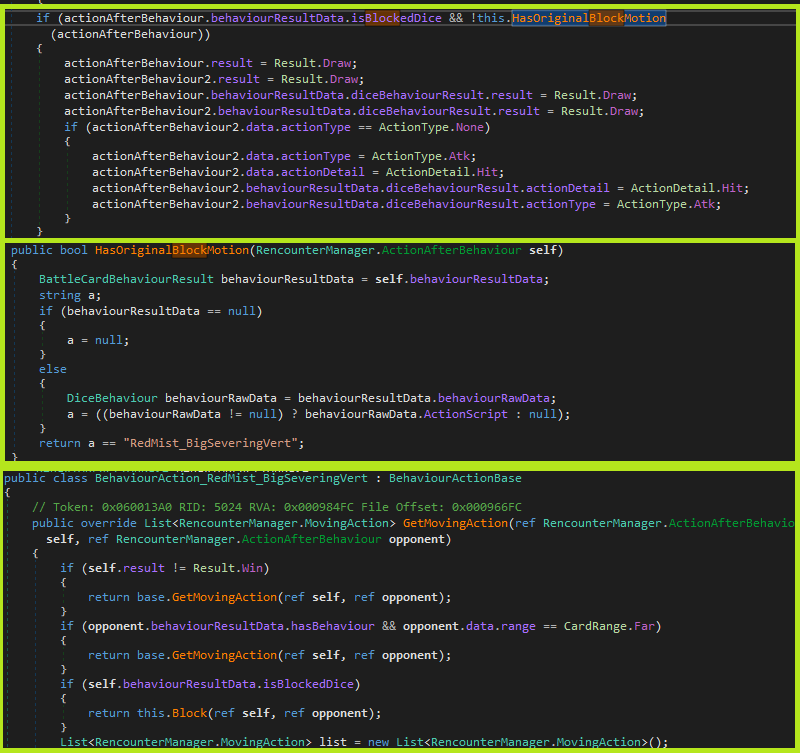Select the line actionAfterBehaviour2.result = Result.Draw

pyautogui.click(x=214, y=80)
